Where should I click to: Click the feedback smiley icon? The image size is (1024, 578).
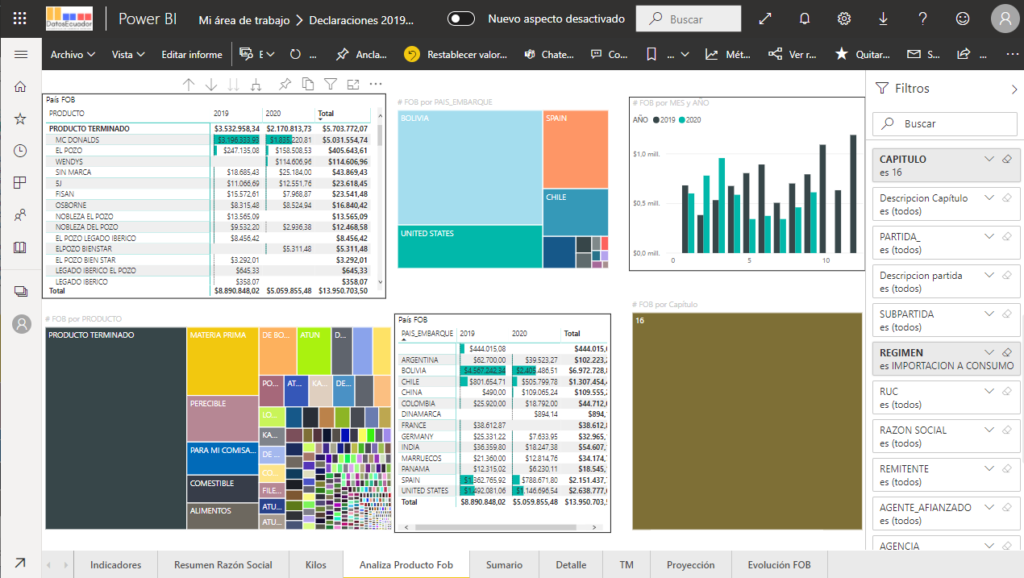963,19
